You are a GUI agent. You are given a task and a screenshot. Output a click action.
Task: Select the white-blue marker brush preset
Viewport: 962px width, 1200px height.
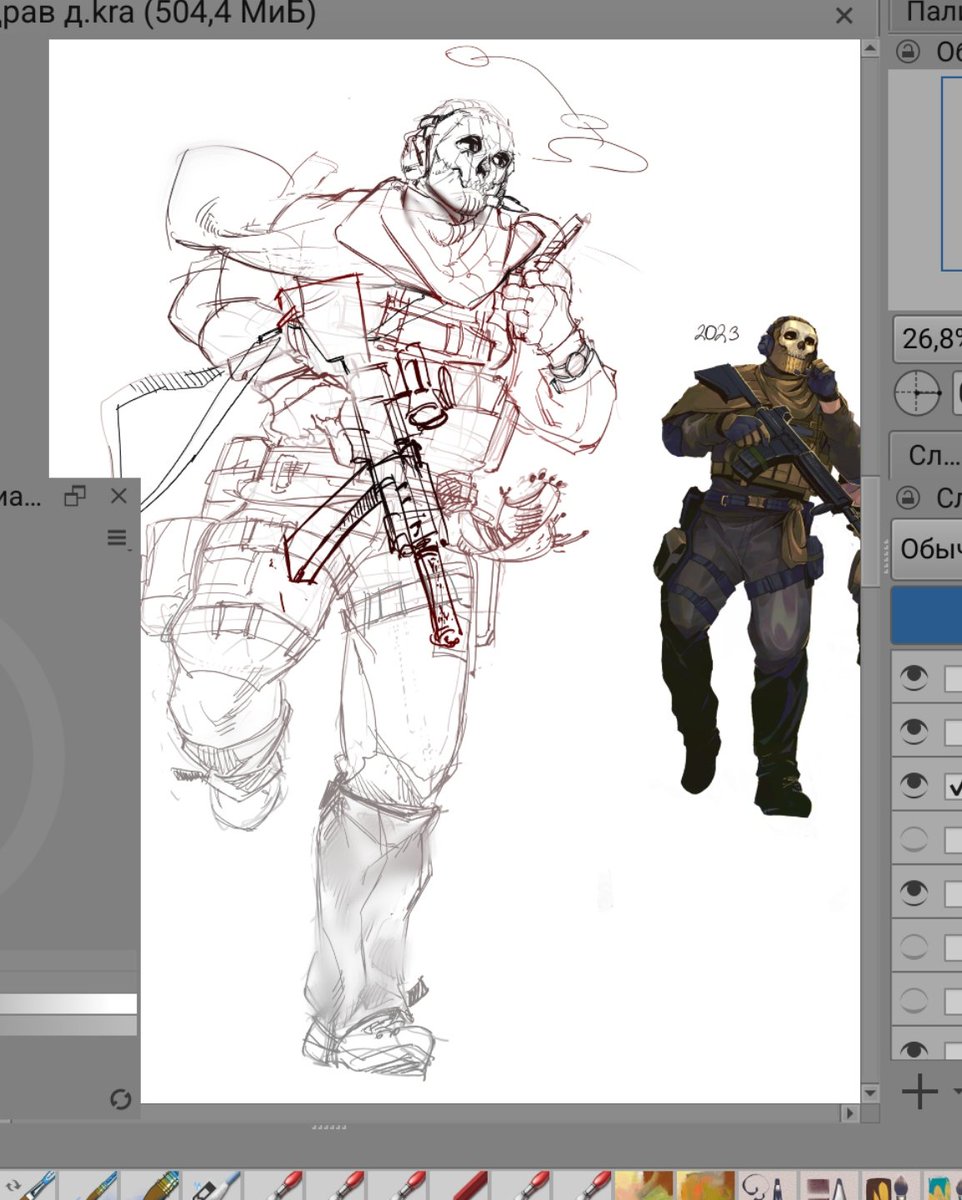[x=214, y=1186]
